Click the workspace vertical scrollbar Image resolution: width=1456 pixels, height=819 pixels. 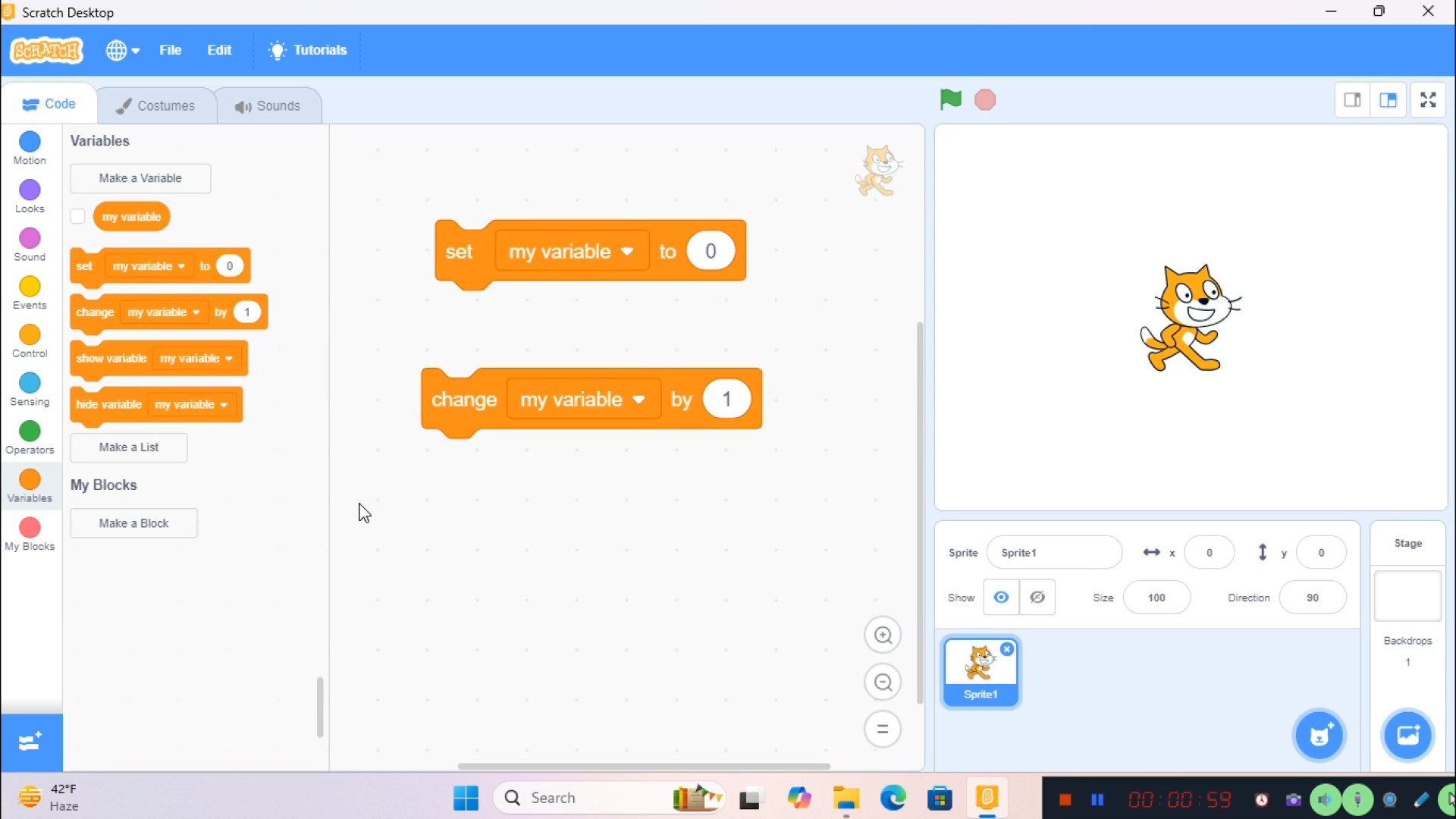pyautogui.click(x=920, y=513)
